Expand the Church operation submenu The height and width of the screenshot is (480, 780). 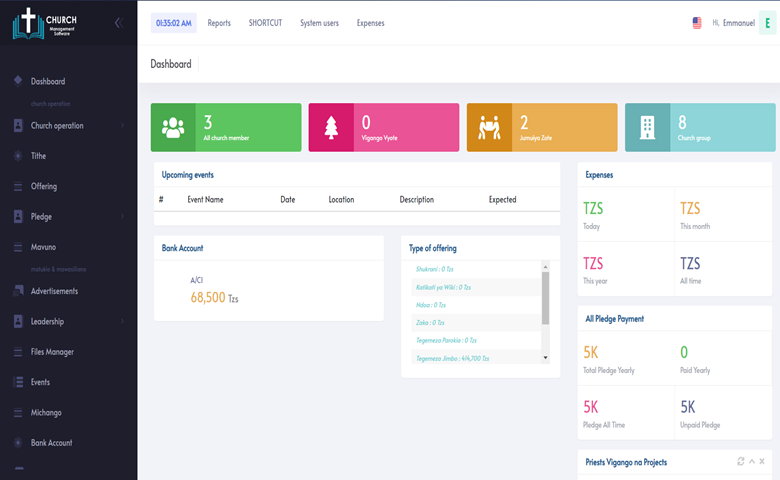(123, 126)
